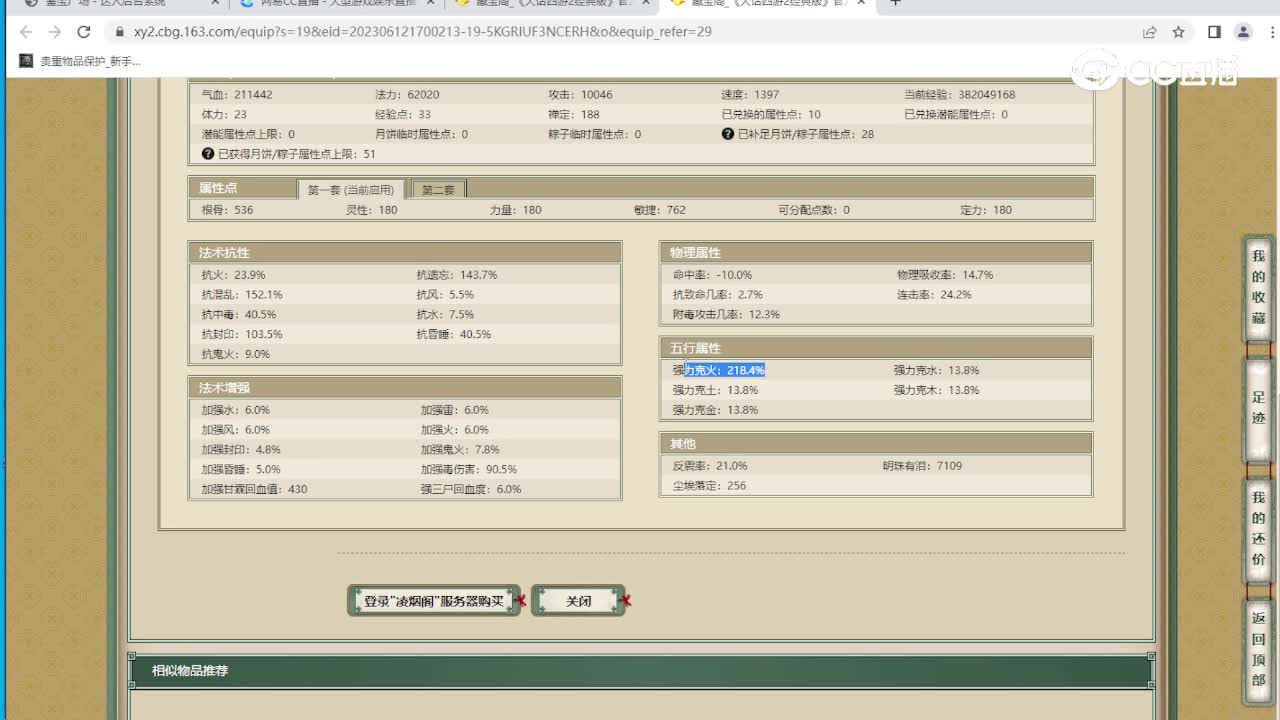This screenshot has height=720, width=1280.
Task: Open help for 已获得月饼/粽子属性点上限
Action: [x=208, y=154]
